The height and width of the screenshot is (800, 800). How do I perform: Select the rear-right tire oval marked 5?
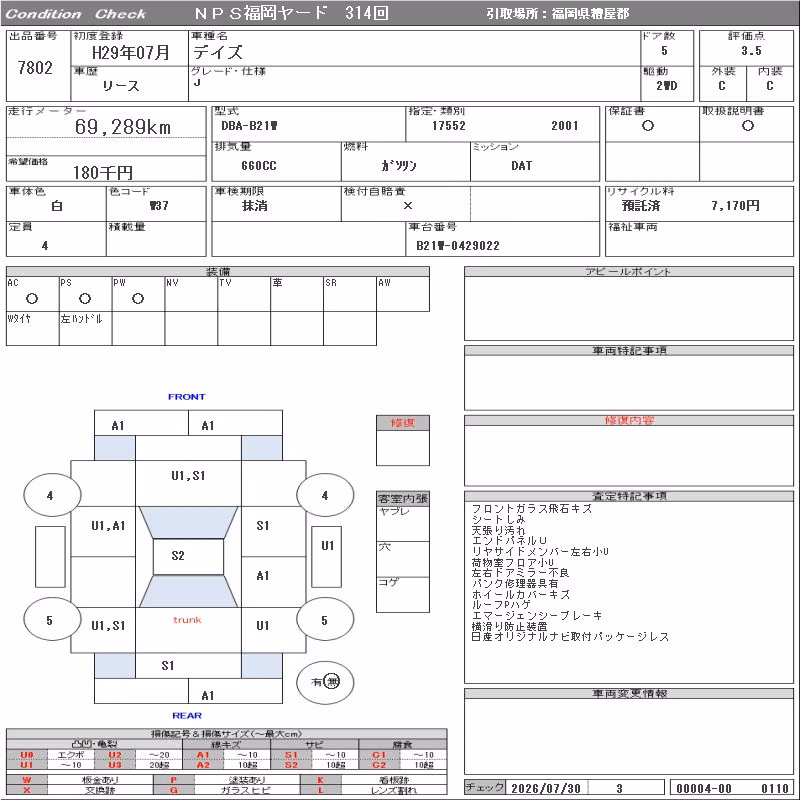tap(325, 620)
